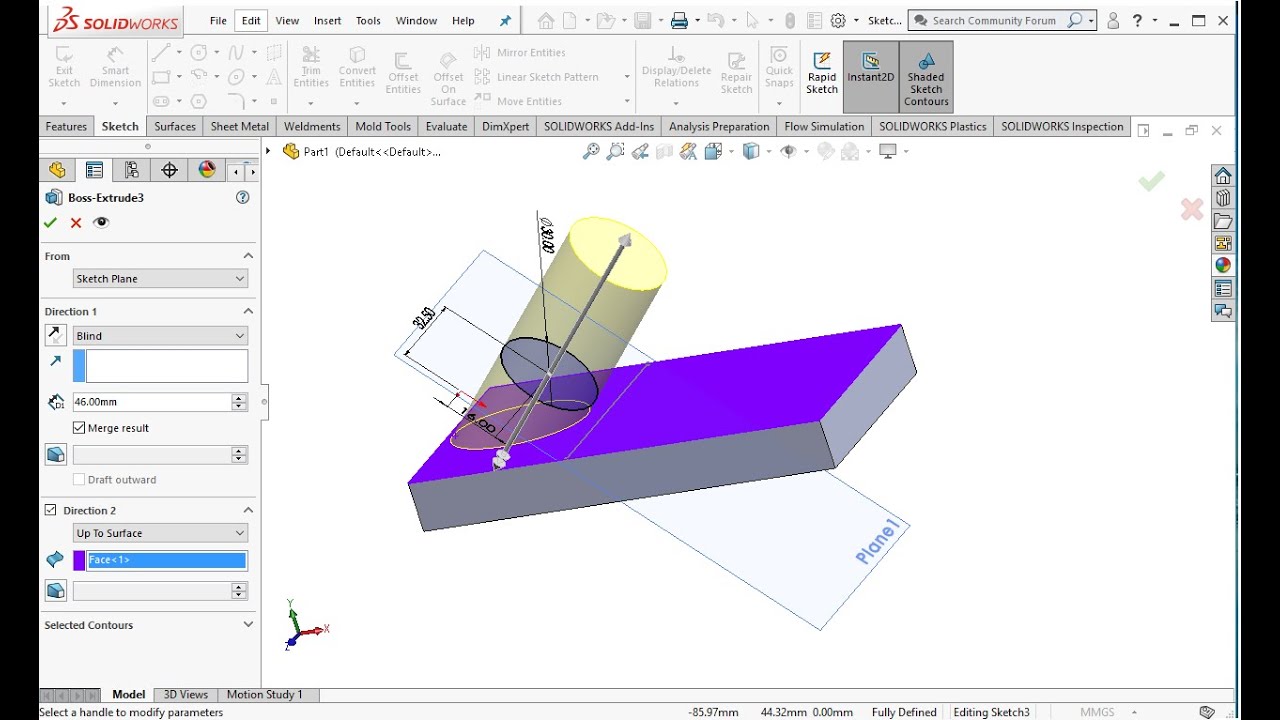Toggle the Direction 2 checkbox
1280x720 pixels.
coord(51,510)
